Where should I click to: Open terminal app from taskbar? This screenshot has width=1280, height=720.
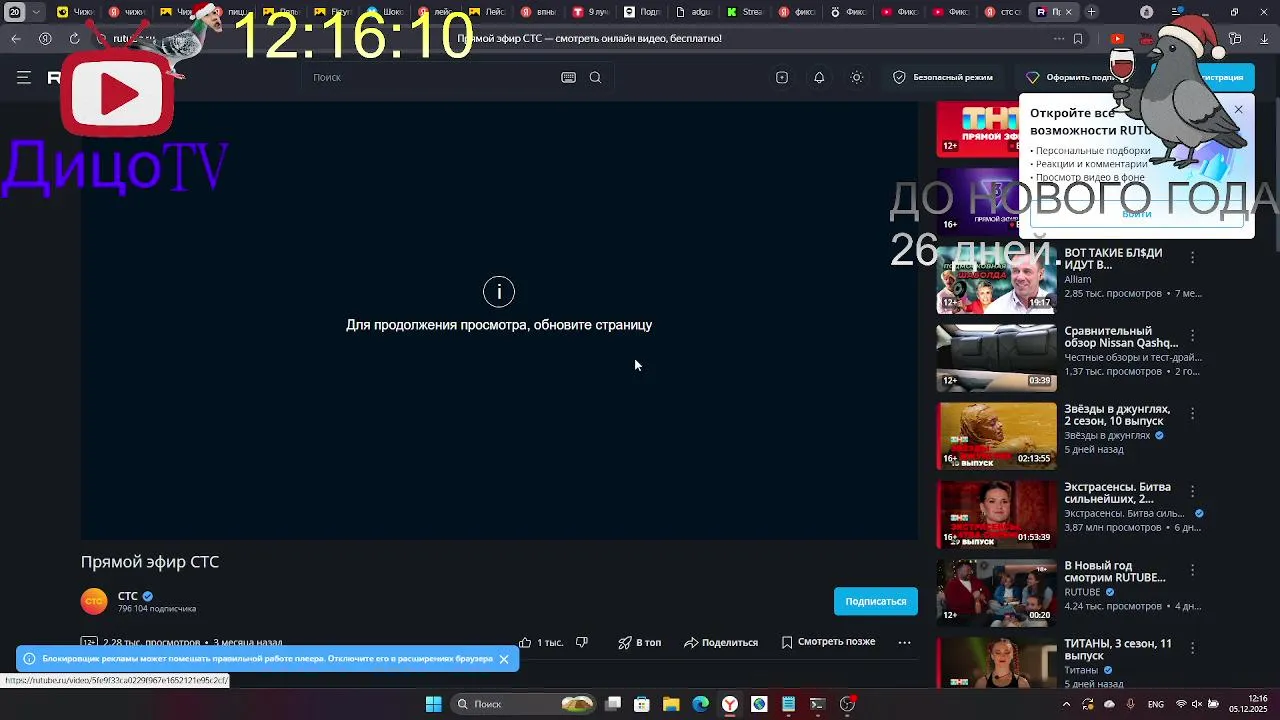pos(817,704)
